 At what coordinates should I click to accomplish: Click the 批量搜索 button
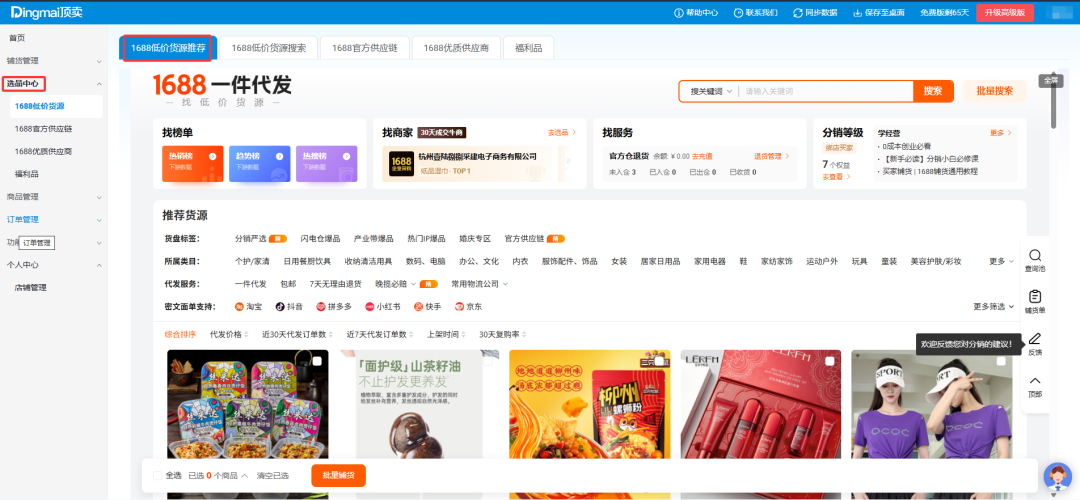point(995,91)
